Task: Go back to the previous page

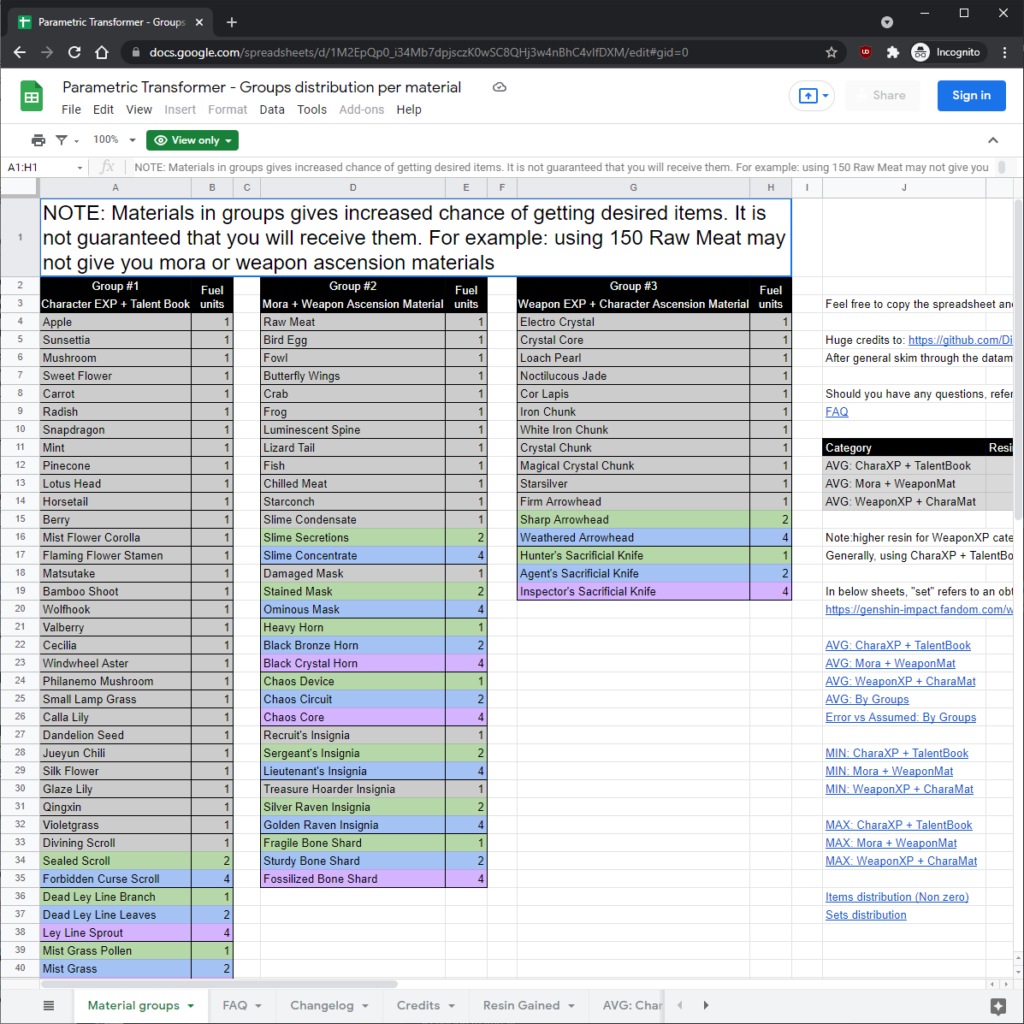Action: click(x=20, y=52)
